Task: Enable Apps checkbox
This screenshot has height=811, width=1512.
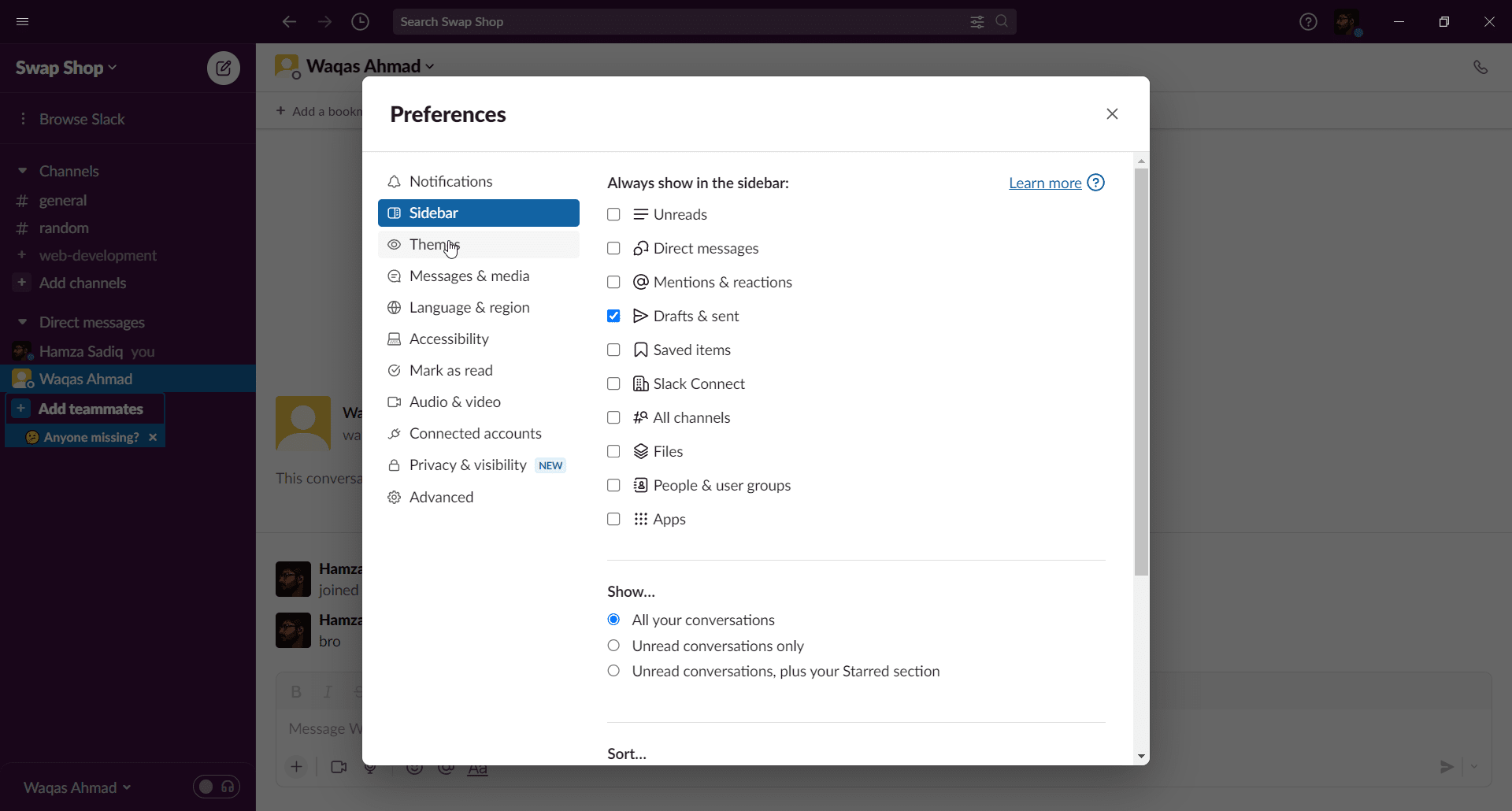Action: click(x=613, y=519)
